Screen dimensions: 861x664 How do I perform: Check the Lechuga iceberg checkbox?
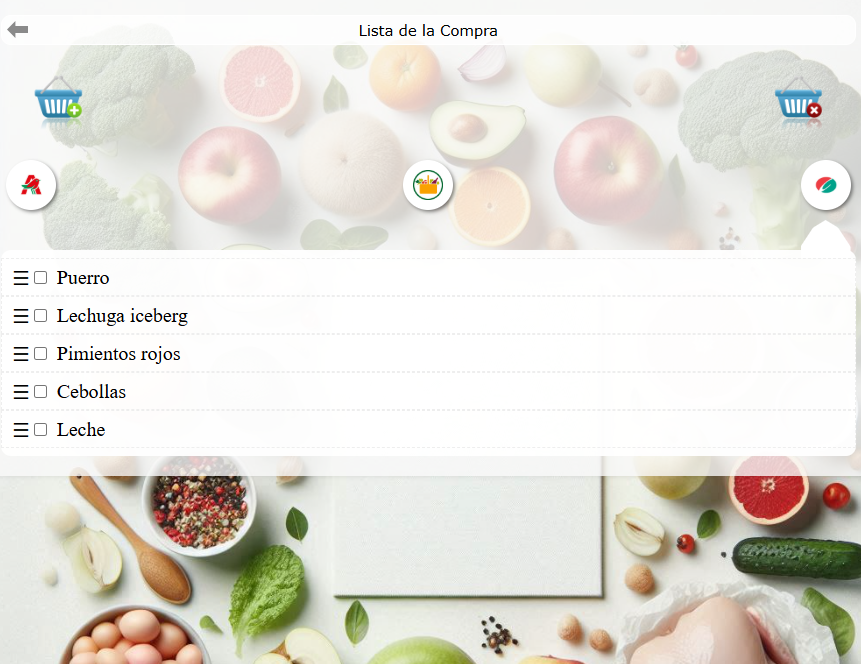click(x=41, y=315)
